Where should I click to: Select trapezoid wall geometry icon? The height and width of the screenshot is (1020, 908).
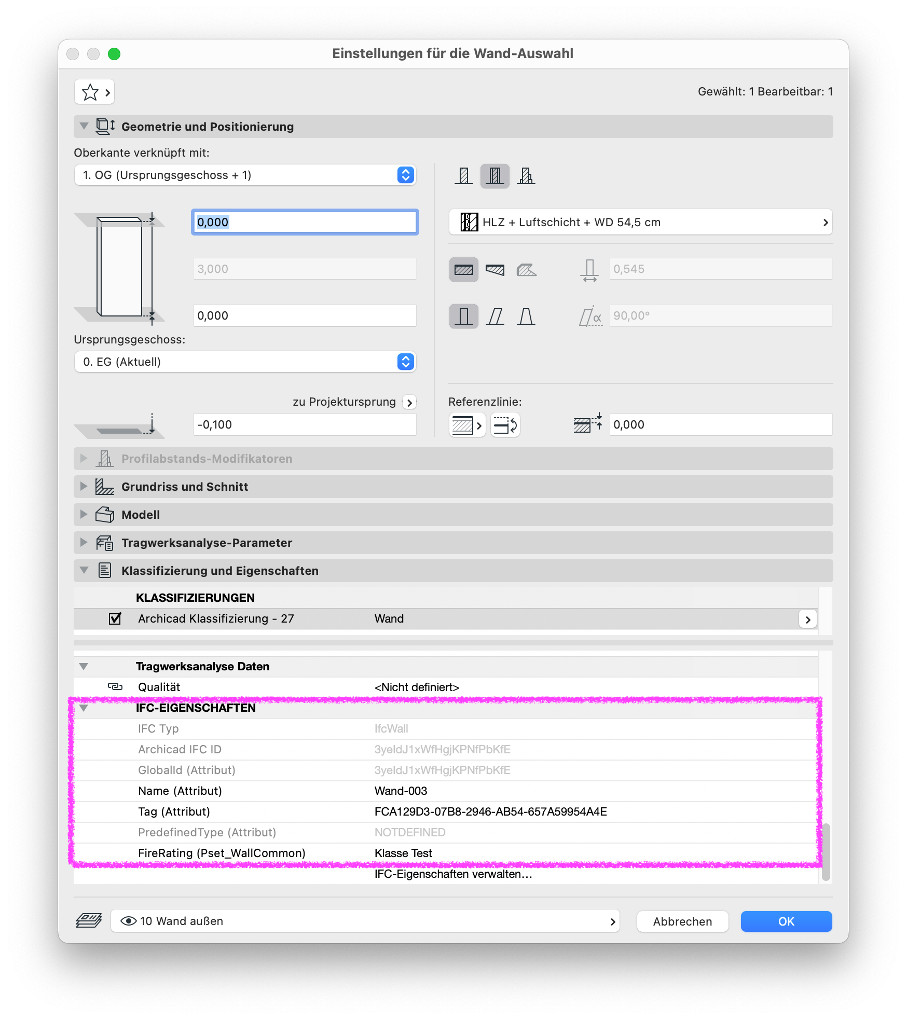click(x=495, y=269)
